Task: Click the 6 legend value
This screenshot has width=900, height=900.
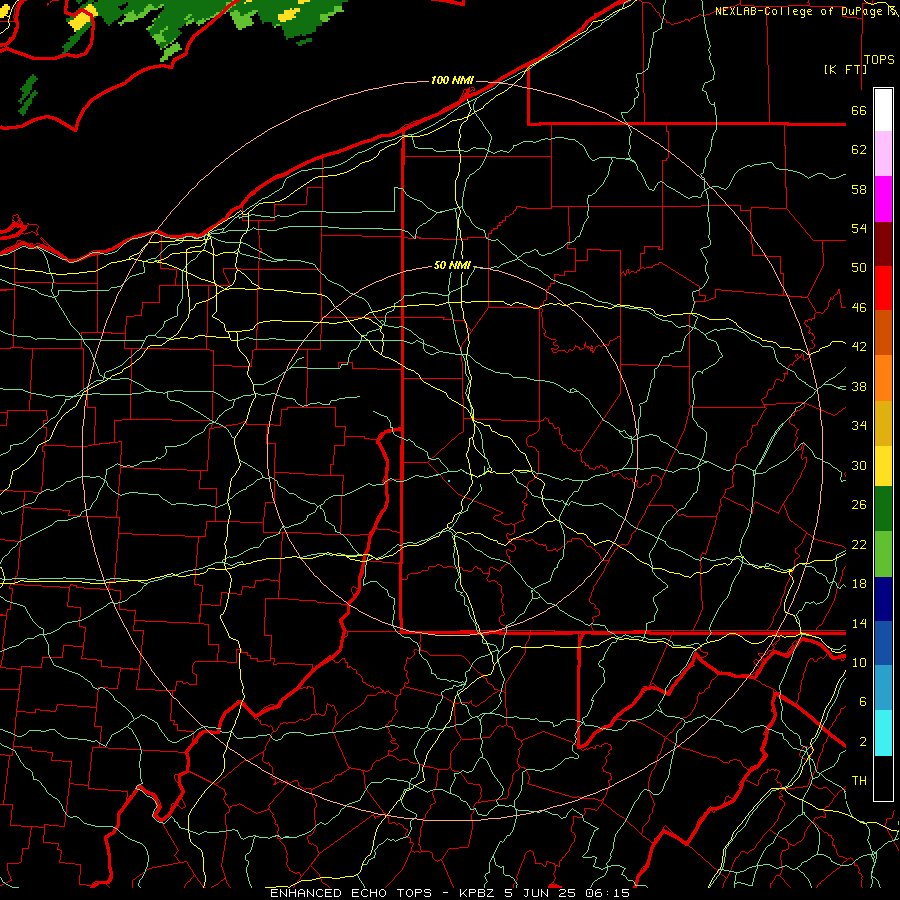Action: [863, 702]
